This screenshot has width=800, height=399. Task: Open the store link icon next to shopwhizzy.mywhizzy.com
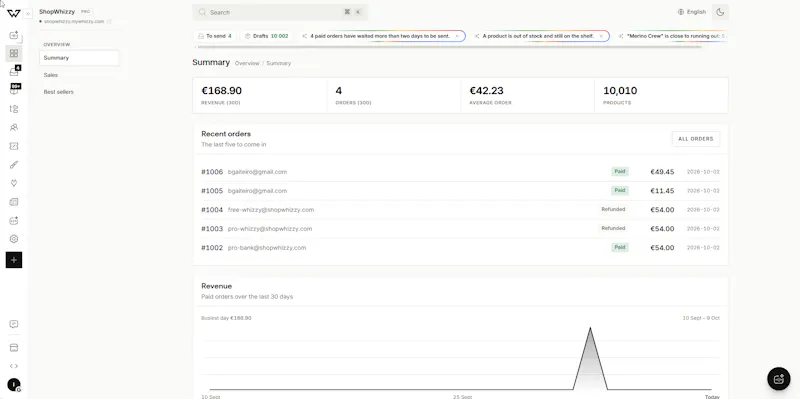coord(109,21)
